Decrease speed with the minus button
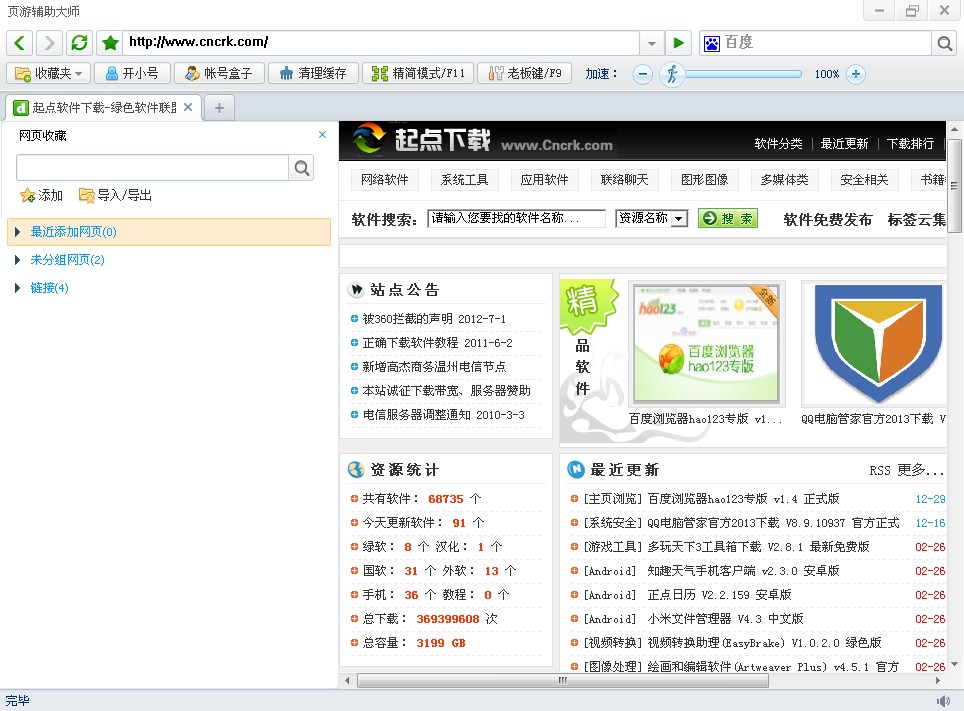This screenshot has height=711, width=964. tap(642, 74)
